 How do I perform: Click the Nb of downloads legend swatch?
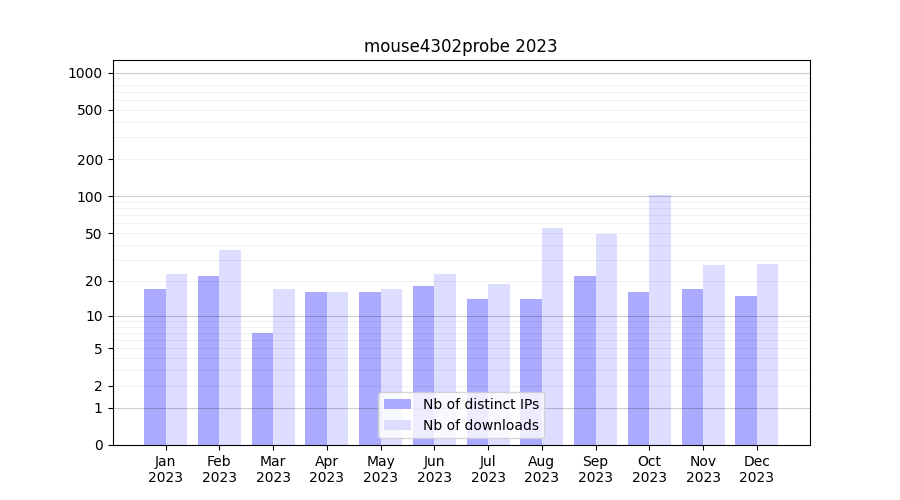(x=397, y=425)
